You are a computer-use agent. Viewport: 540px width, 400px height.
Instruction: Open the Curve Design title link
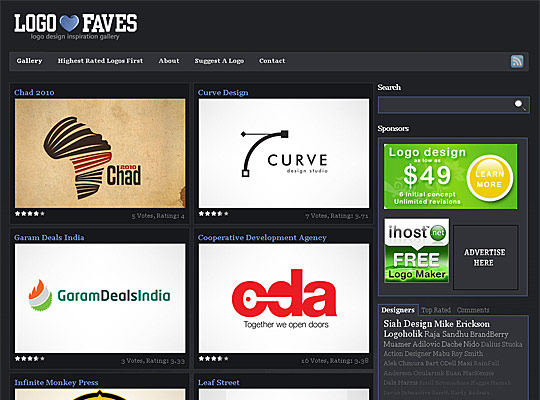click(223, 93)
